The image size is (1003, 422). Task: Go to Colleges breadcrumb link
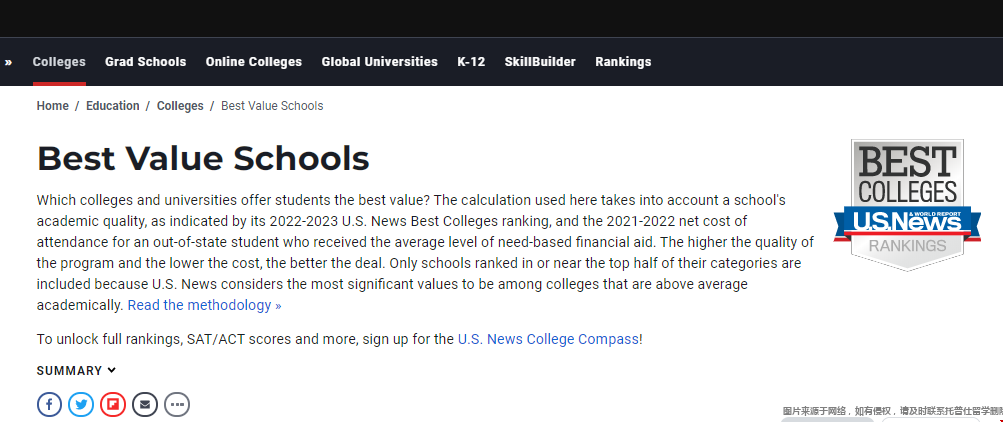[180, 106]
